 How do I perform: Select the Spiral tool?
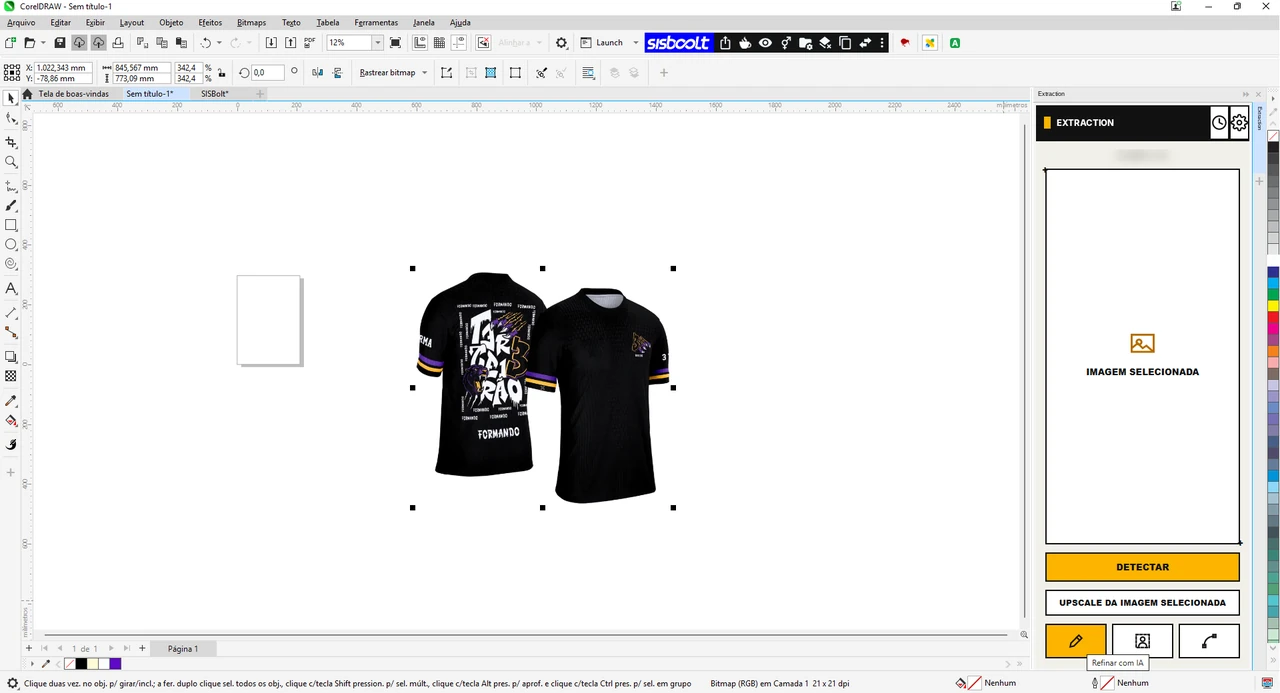(x=11, y=265)
